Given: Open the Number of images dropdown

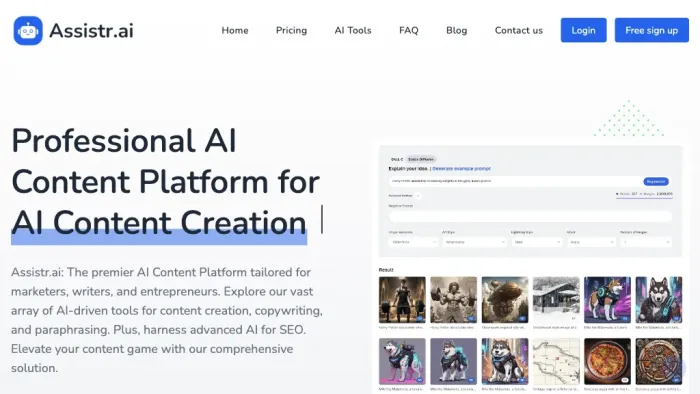Looking at the screenshot, I should [646, 242].
